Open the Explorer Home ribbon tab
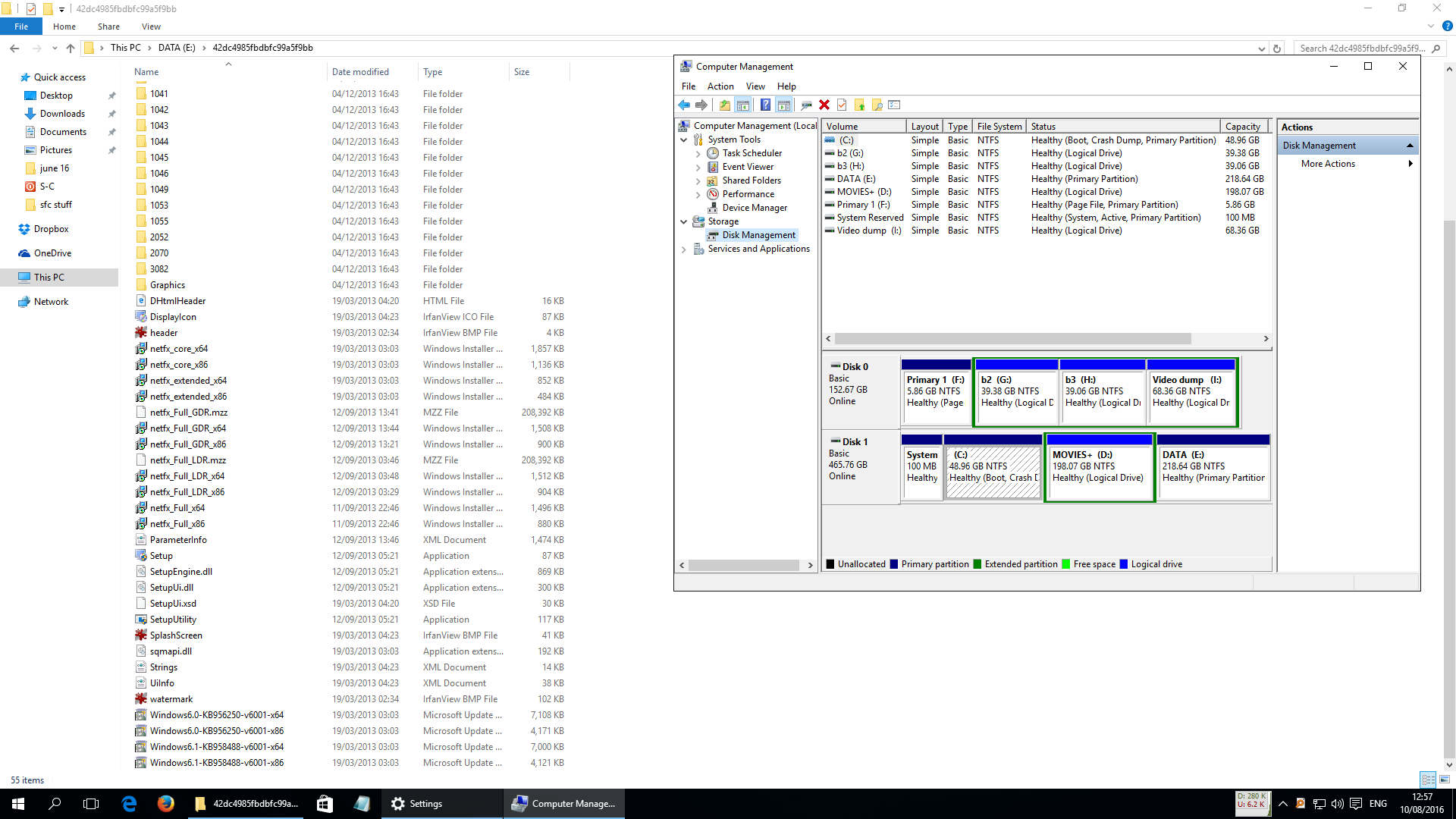The image size is (1456, 819). pos(64,27)
